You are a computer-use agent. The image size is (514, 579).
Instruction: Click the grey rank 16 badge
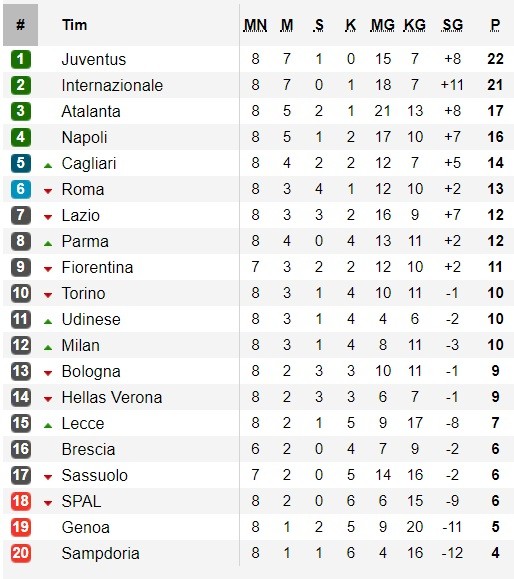coord(21,449)
